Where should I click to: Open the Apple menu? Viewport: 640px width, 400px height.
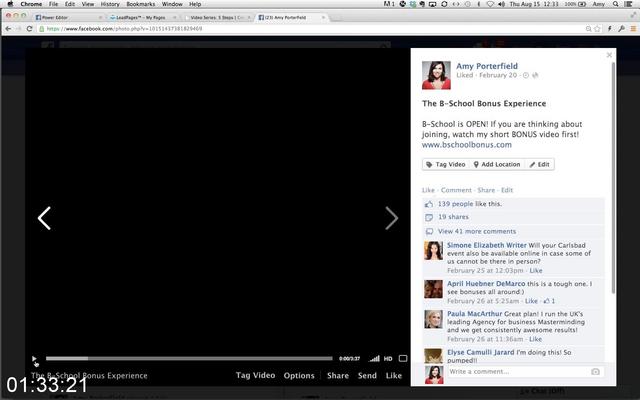click(11, 4)
